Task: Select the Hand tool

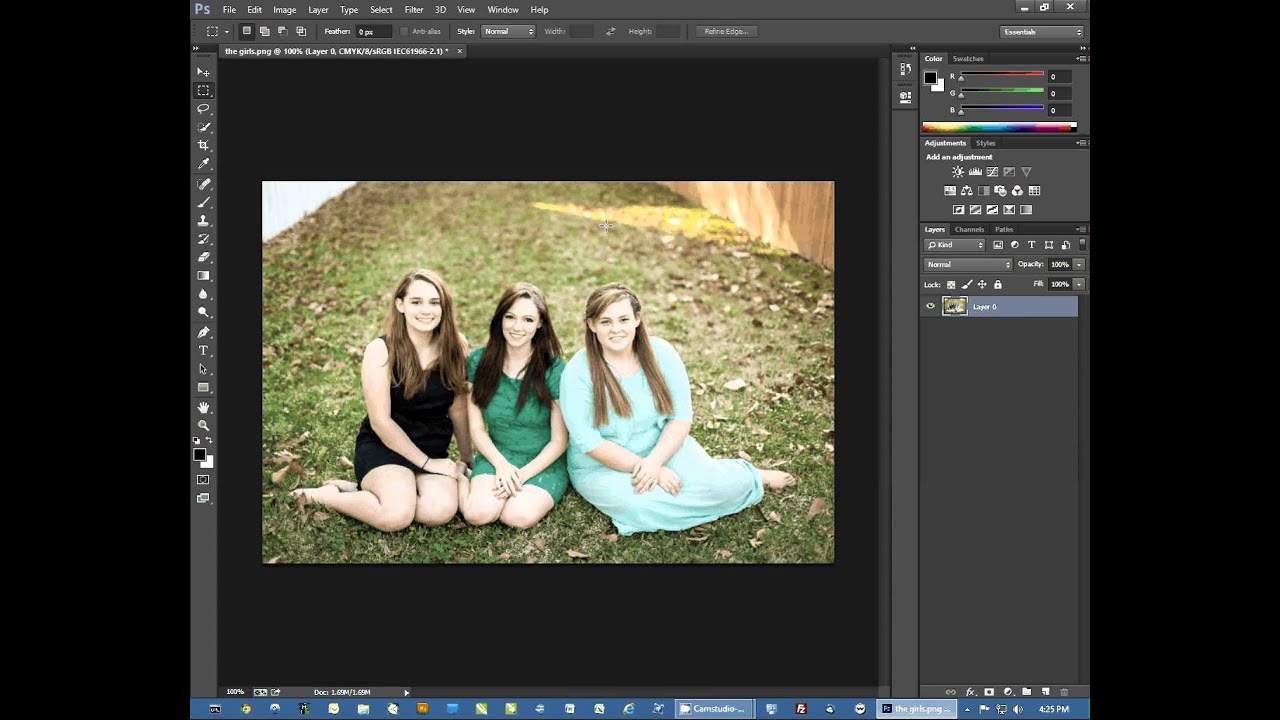Action: pyautogui.click(x=203, y=407)
